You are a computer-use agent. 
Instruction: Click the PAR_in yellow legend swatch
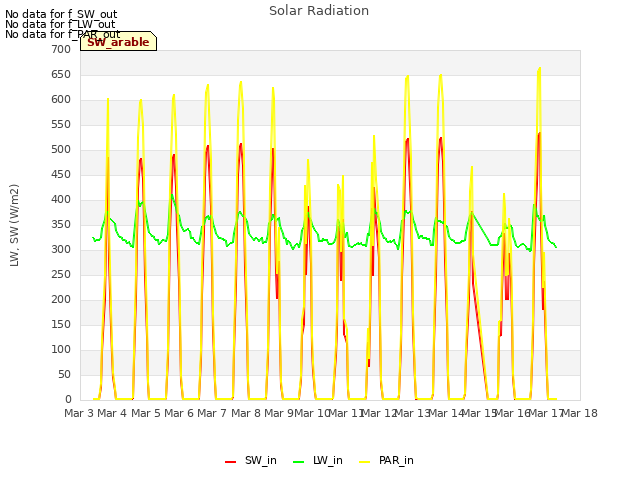[x=364, y=461]
